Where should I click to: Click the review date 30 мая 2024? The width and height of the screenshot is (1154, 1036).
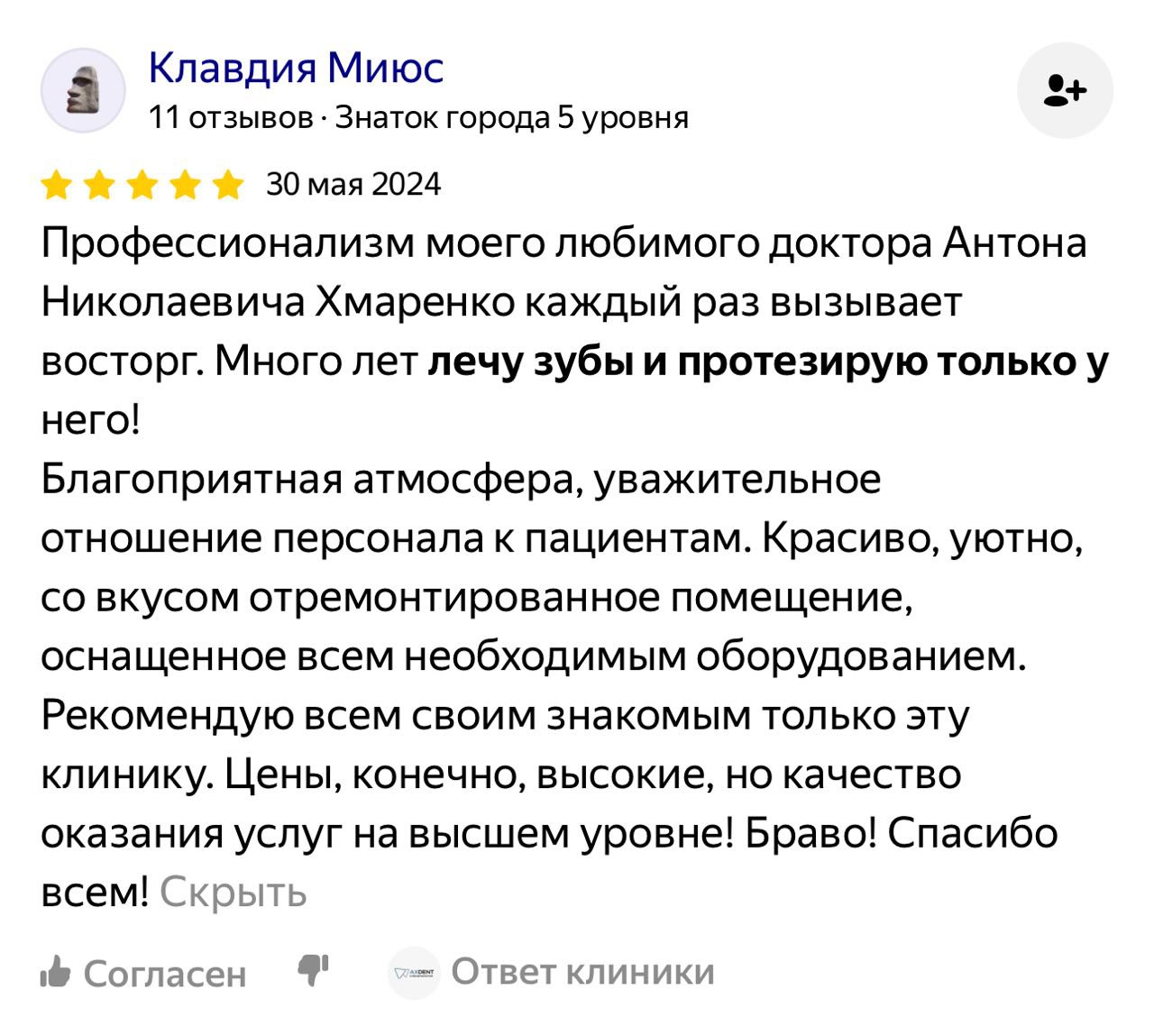(354, 185)
